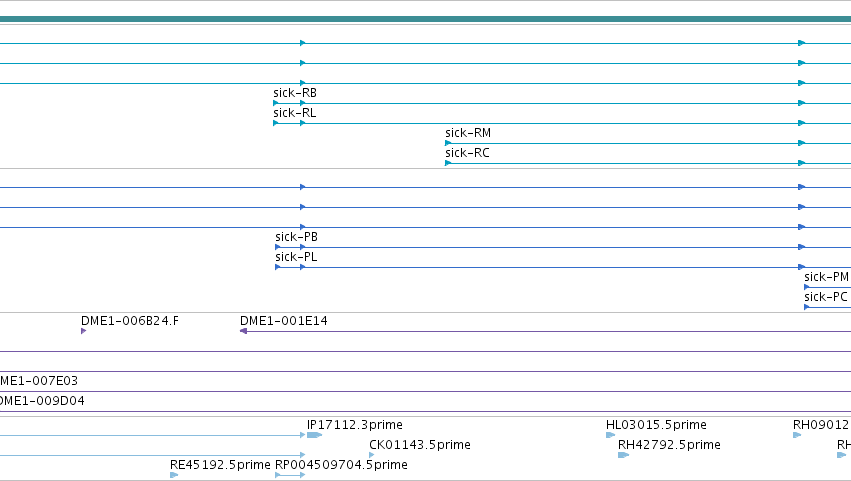Click the sick-RC transcript start arrow
851x481 pixels.
pos(448,163)
